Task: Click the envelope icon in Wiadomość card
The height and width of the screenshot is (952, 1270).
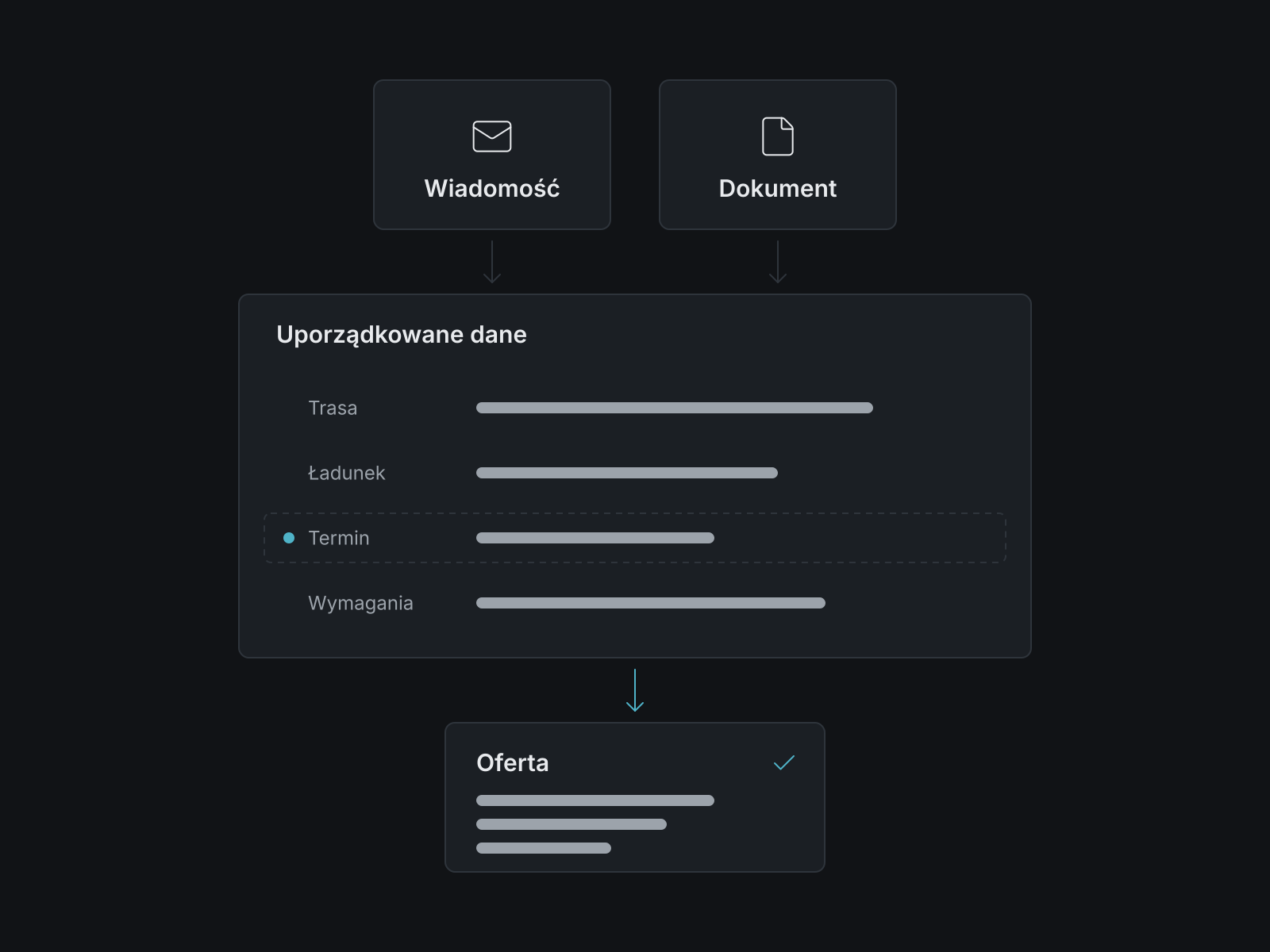Action: [492, 136]
